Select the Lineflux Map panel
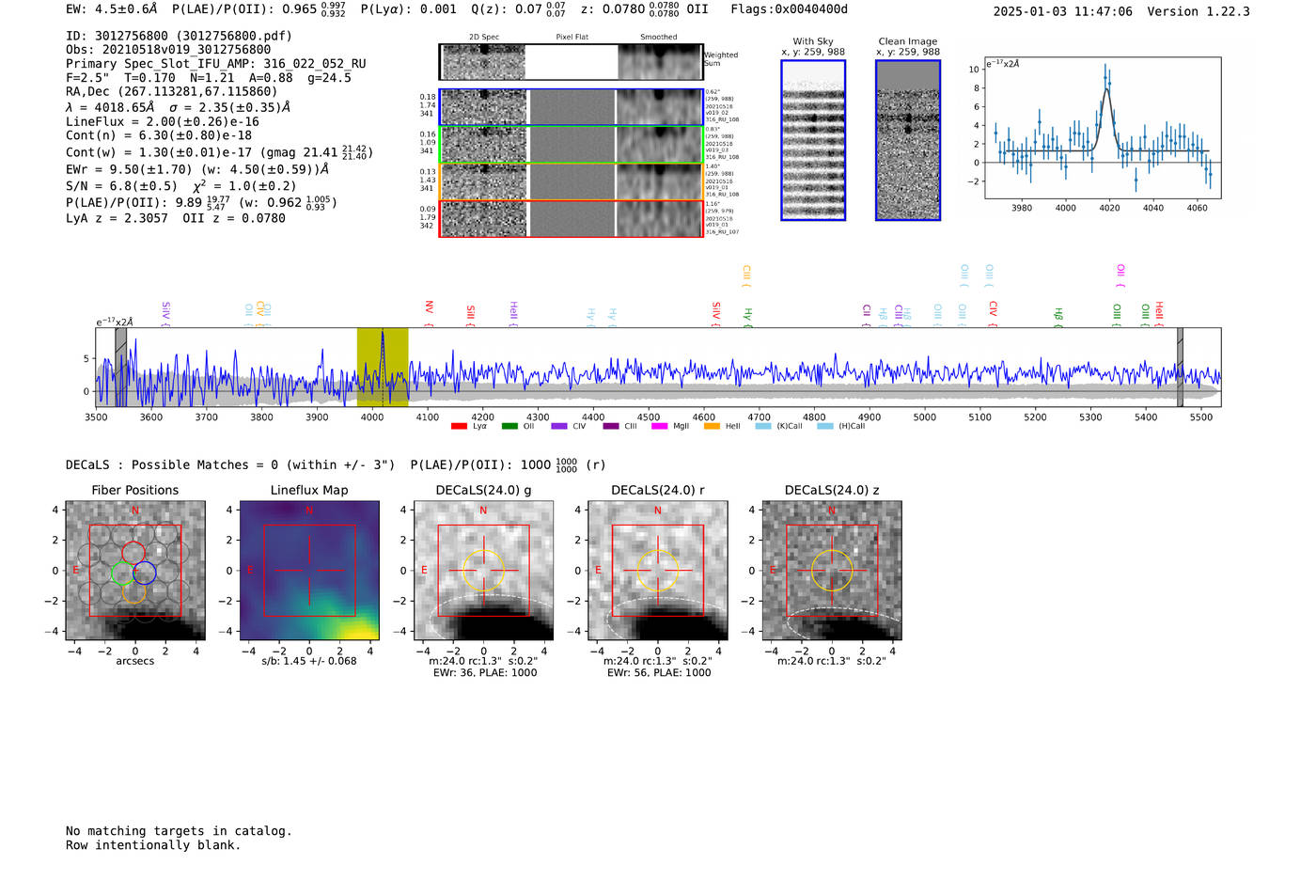The width and height of the screenshot is (1316, 896). (x=309, y=571)
